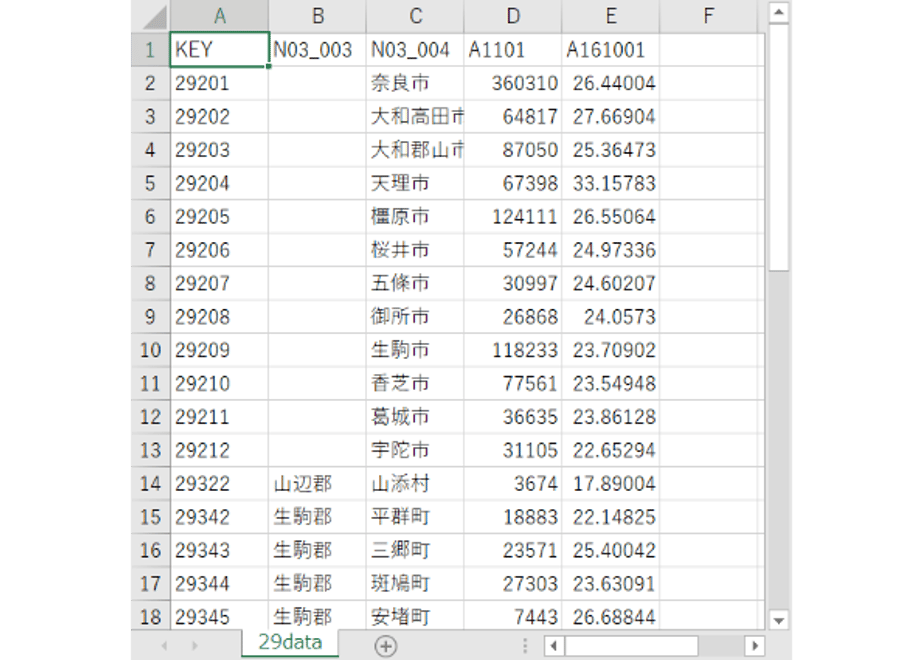The height and width of the screenshot is (660, 924).
Task: Click the next sheet navigation arrow
Action: click(194, 646)
